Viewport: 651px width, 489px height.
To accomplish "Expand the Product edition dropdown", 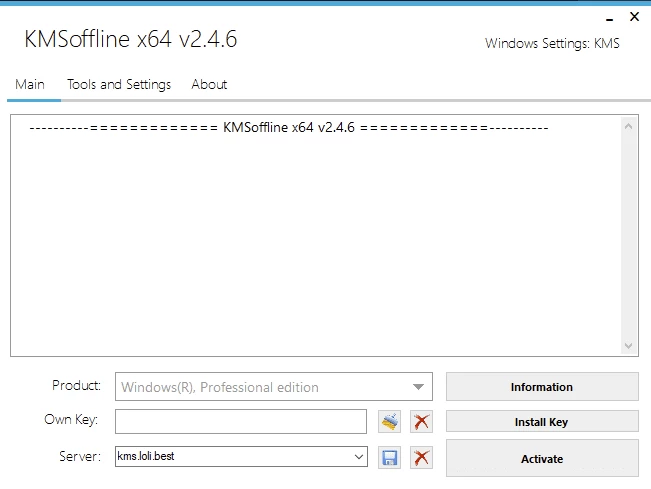I will point(418,387).
